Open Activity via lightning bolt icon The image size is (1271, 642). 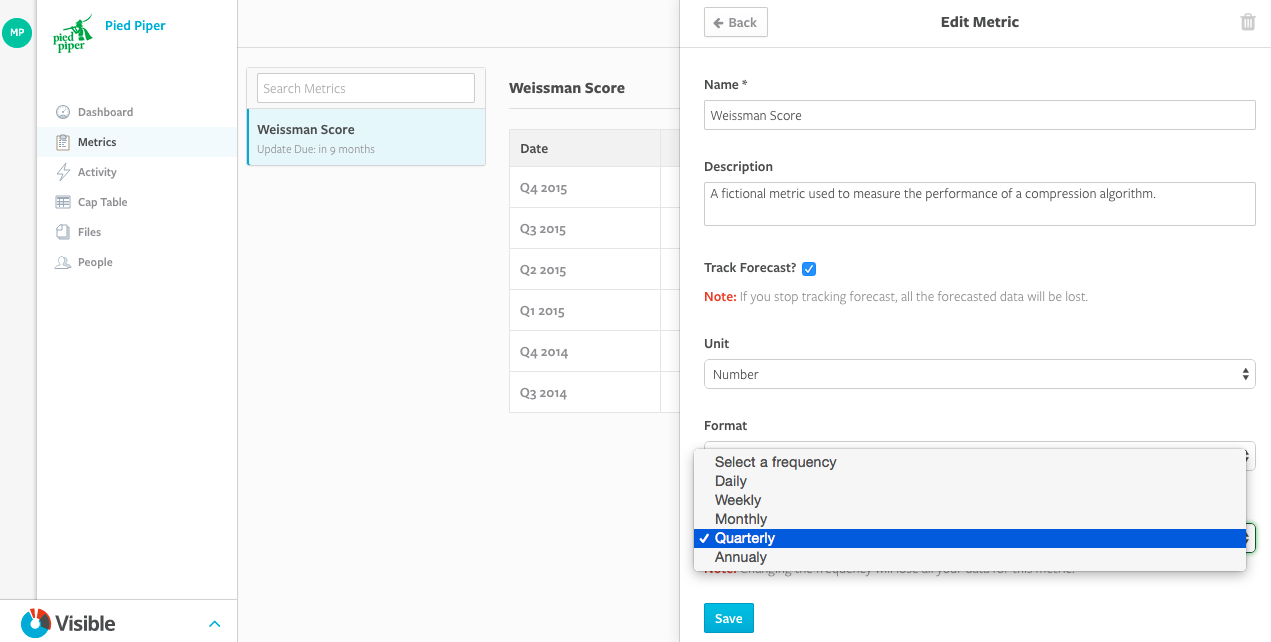coord(63,172)
